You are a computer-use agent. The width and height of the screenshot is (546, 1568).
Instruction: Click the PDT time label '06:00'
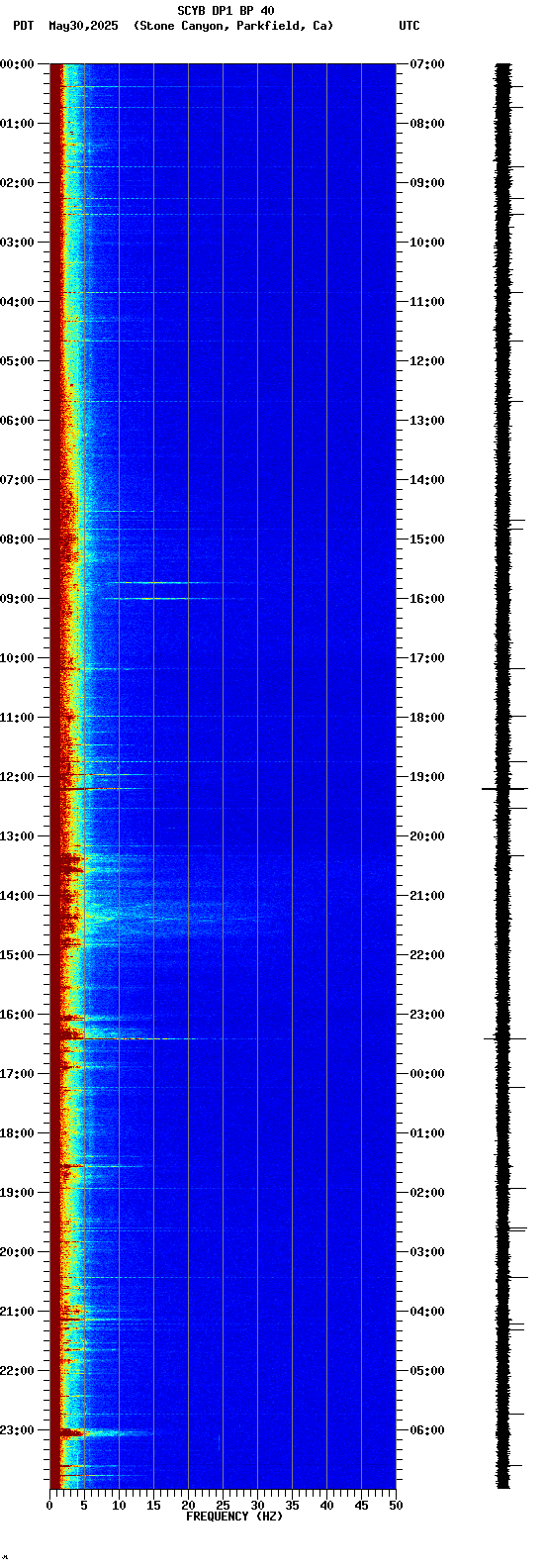tap(17, 421)
